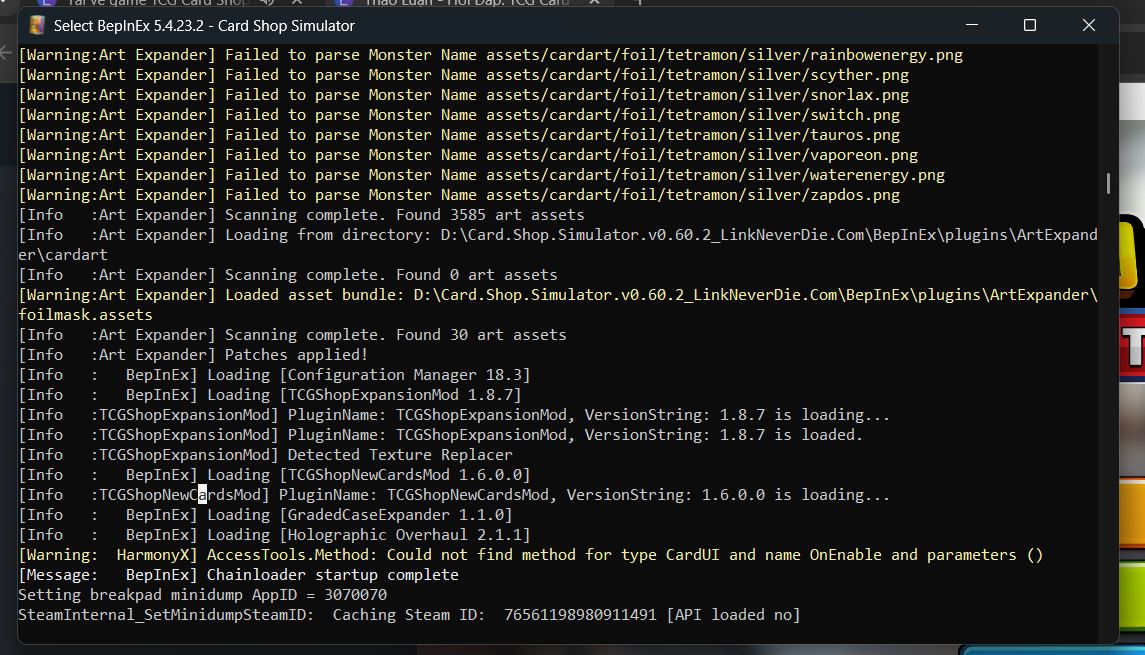Click the 'Caching Steam ID' output line

point(409,615)
